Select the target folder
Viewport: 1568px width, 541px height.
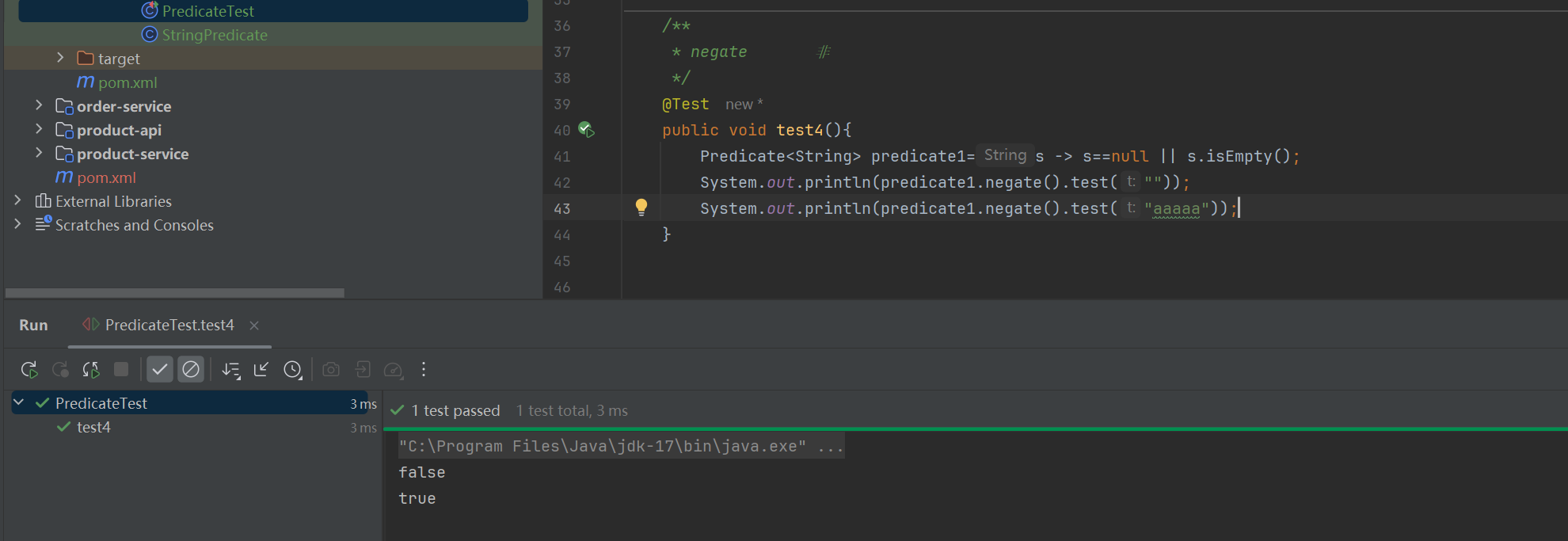tap(119, 59)
